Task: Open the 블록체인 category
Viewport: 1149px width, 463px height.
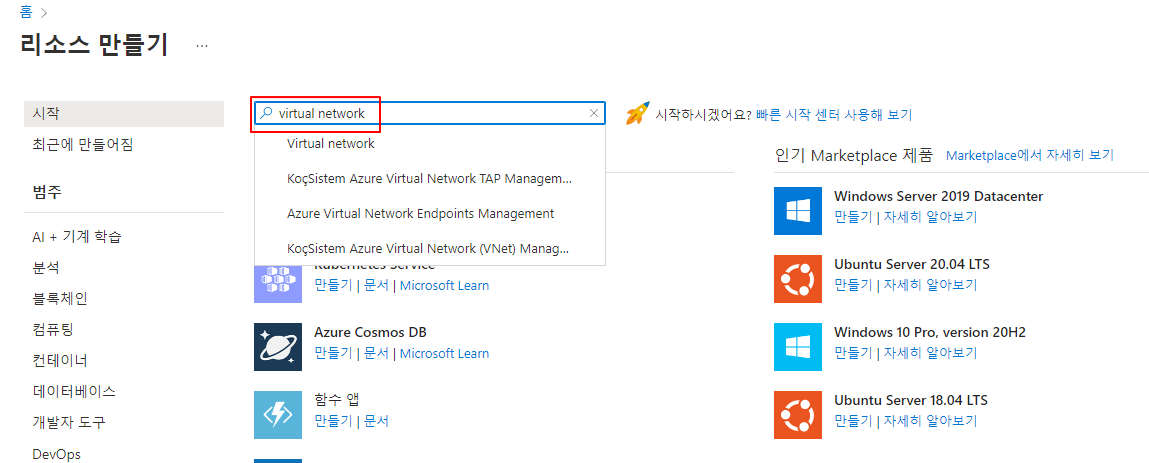Action: pos(60,299)
